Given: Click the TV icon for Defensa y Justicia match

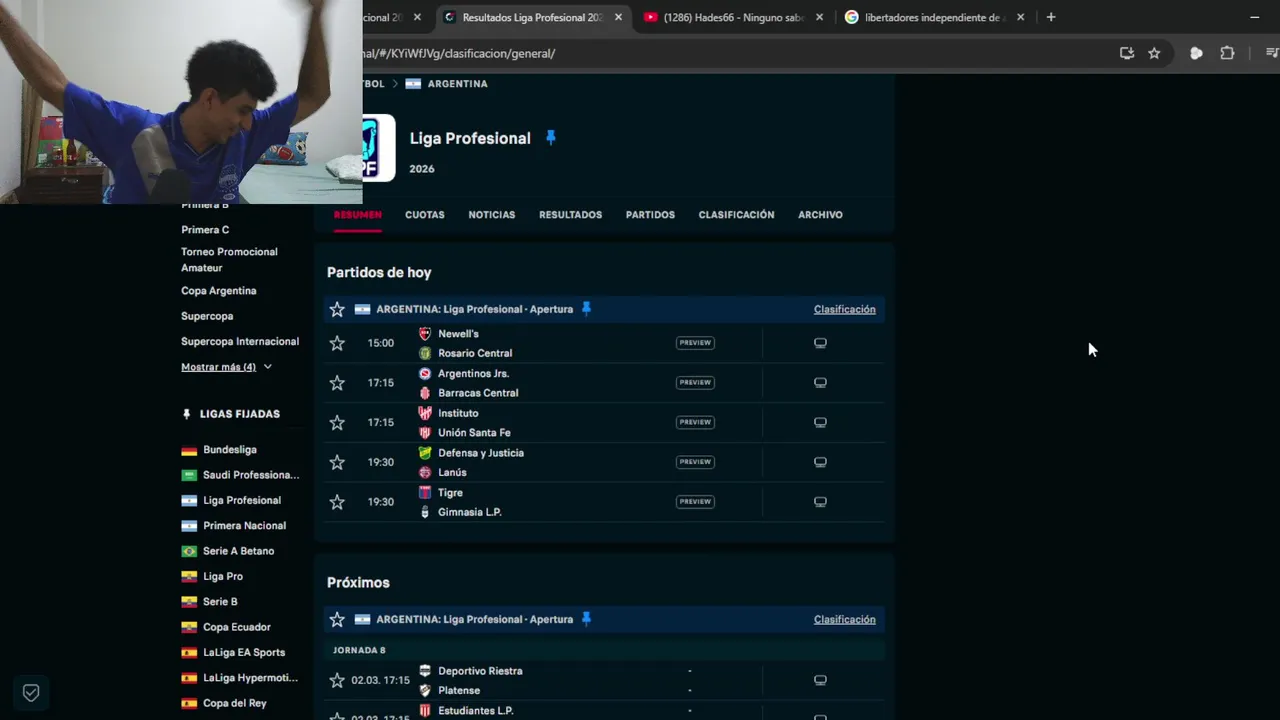Looking at the screenshot, I should [x=820, y=462].
